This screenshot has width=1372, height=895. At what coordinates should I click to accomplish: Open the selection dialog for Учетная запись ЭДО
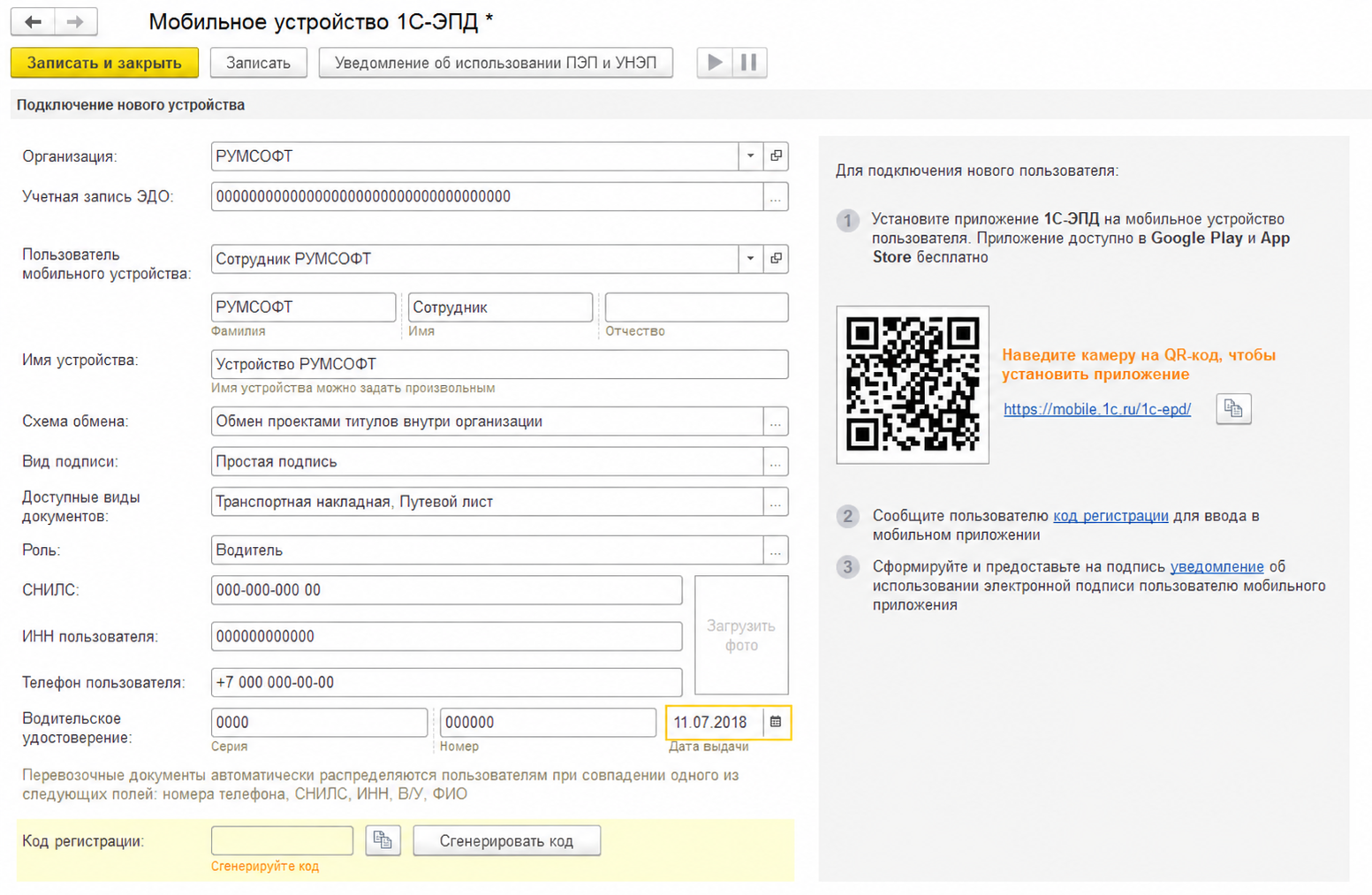click(776, 197)
